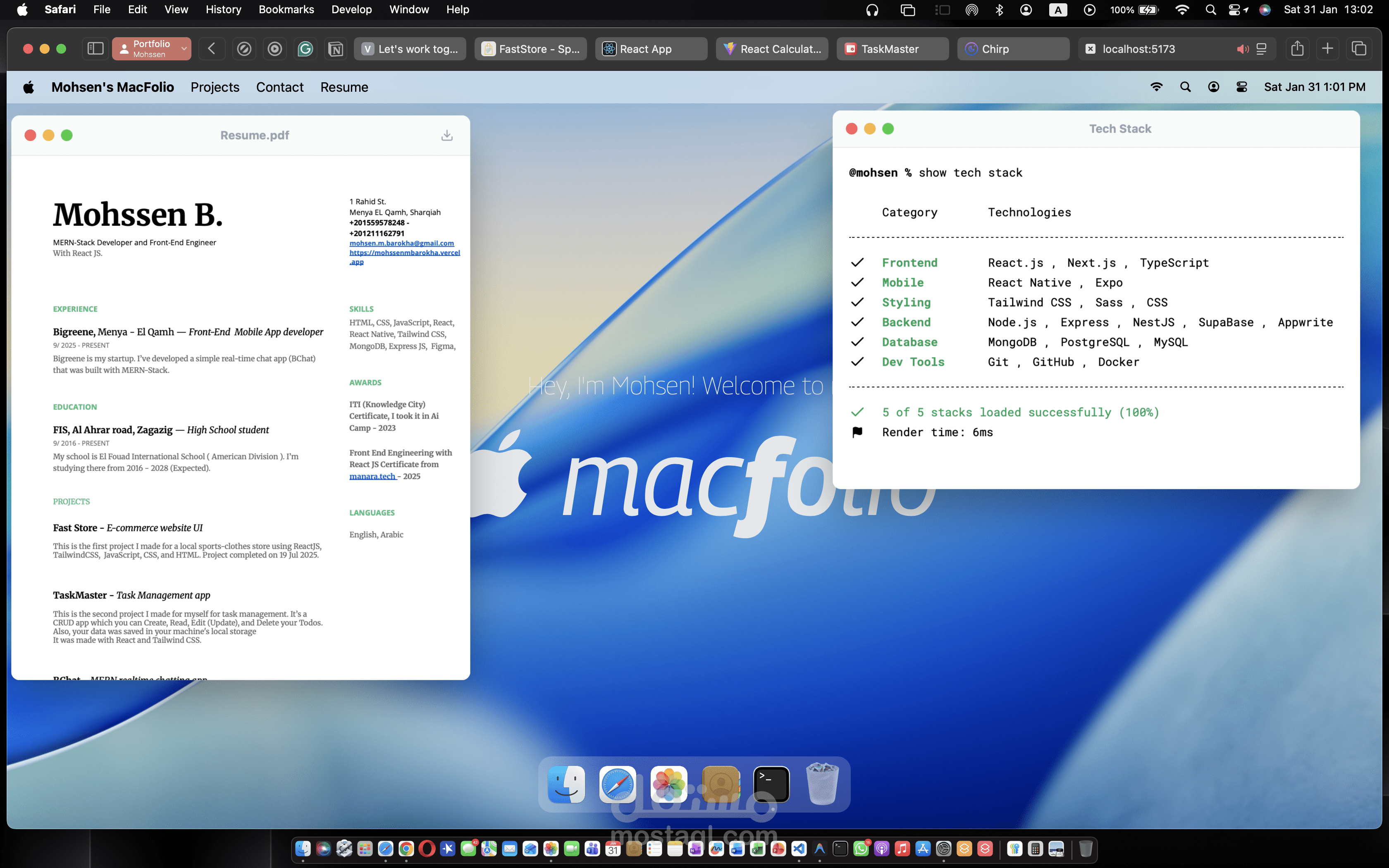Open the Bookmarks menu
1389x868 pixels.
286,10
